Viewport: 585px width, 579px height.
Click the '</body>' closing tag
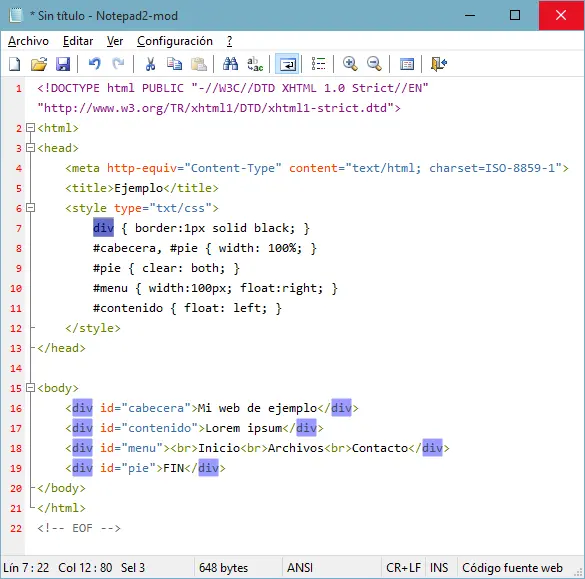(62, 488)
